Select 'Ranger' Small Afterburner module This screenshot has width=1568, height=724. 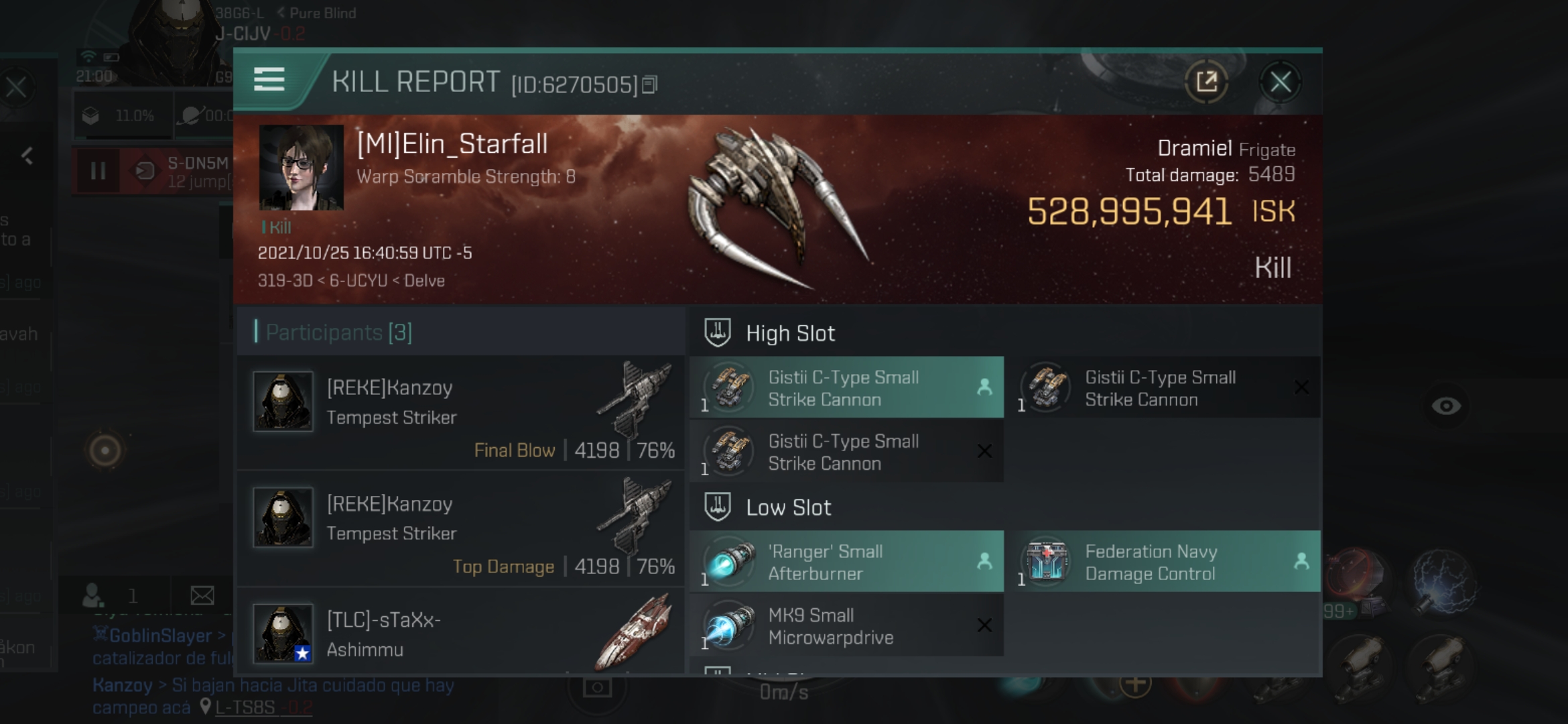pos(846,562)
